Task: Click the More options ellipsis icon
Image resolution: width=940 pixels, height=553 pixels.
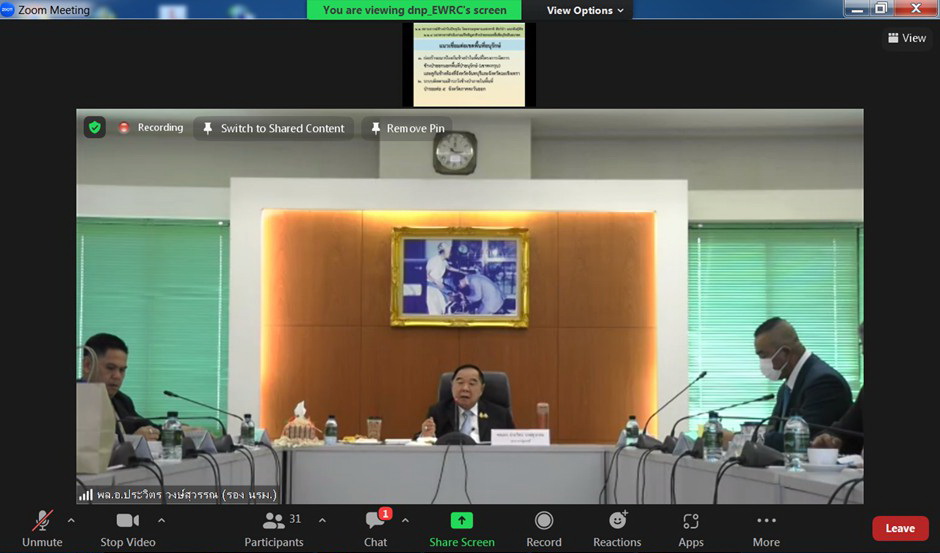Action: 766,521
